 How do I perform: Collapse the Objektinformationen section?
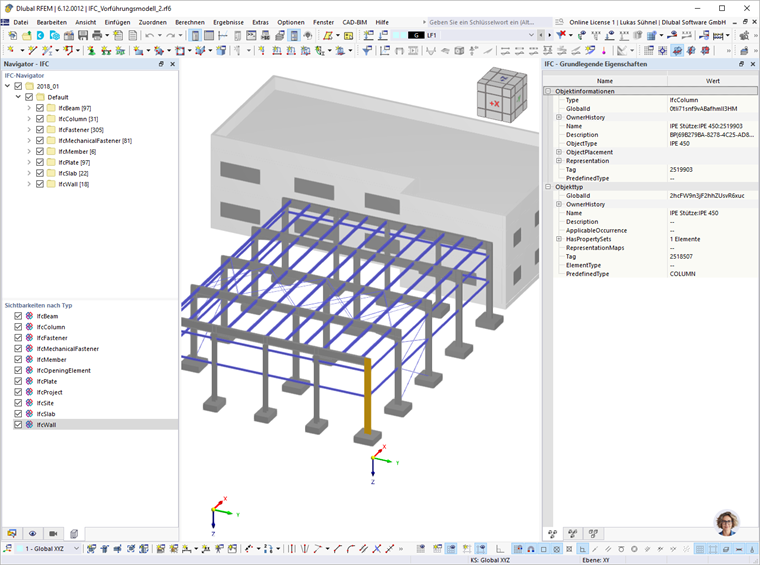(x=548, y=91)
